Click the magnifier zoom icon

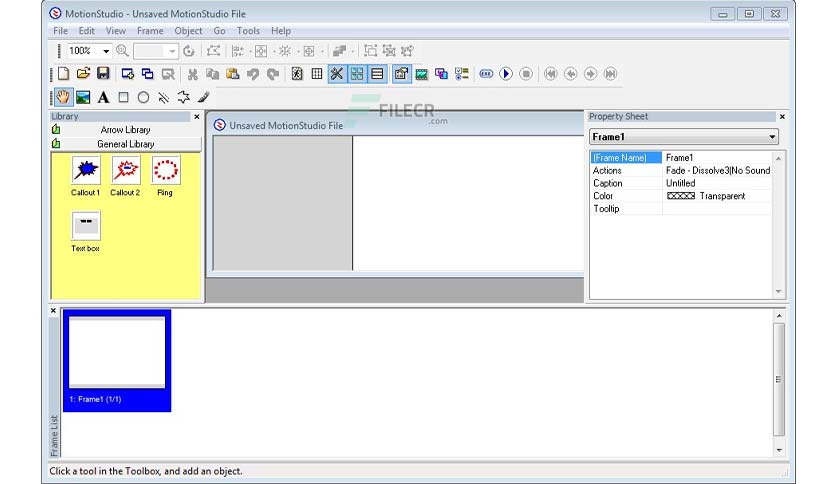click(x=122, y=51)
